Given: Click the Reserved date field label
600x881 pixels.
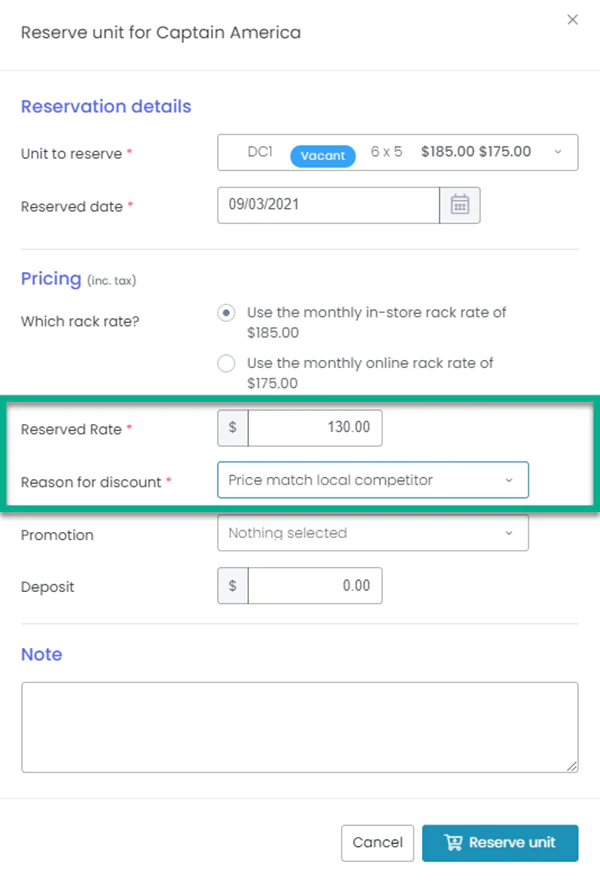Looking at the screenshot, I should click(x=72, y=207).
